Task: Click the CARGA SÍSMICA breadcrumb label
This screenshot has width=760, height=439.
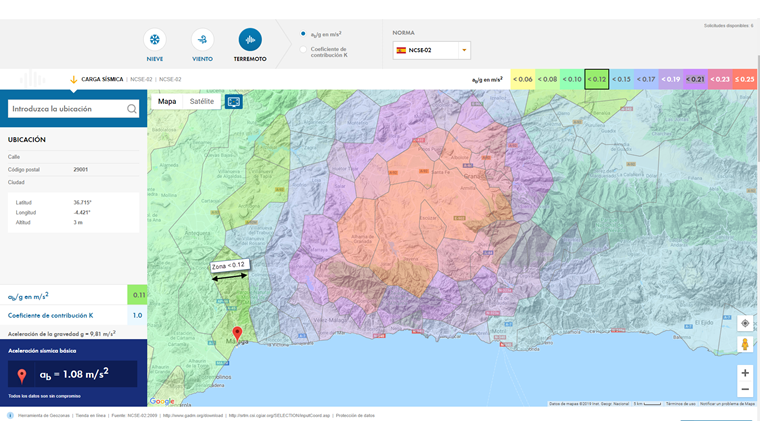Action: pos(102,79)
